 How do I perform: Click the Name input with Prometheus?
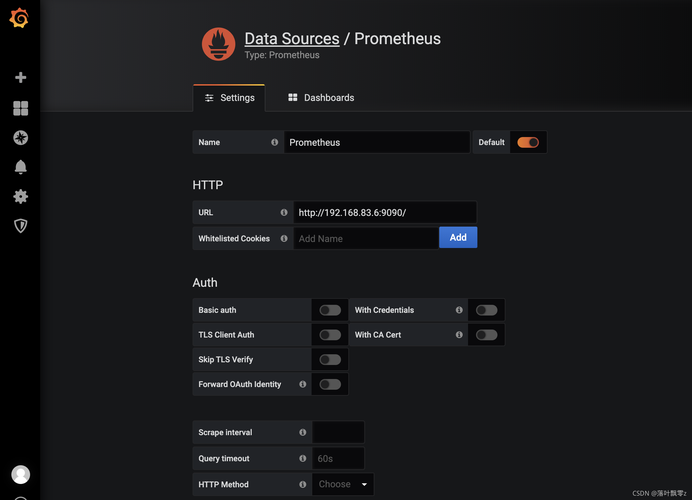377,142
